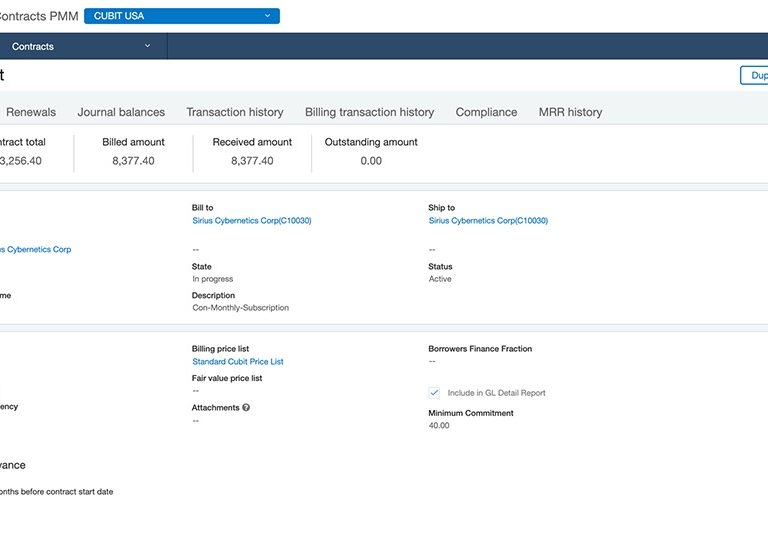This screenshot has height=536, width=768.
Task: Click the Contracts PMM application title
Action: point(38,16)
